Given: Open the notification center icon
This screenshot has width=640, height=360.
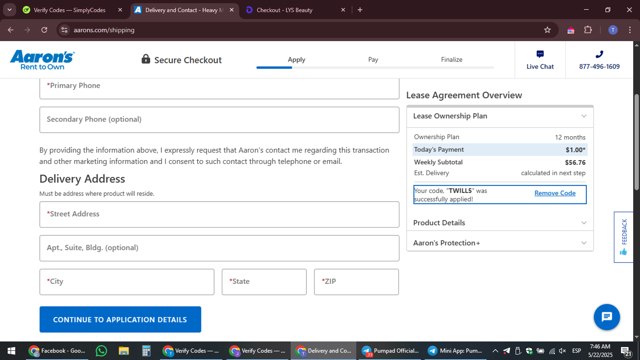Looking at the screenshot, I should tap(626, 351).
